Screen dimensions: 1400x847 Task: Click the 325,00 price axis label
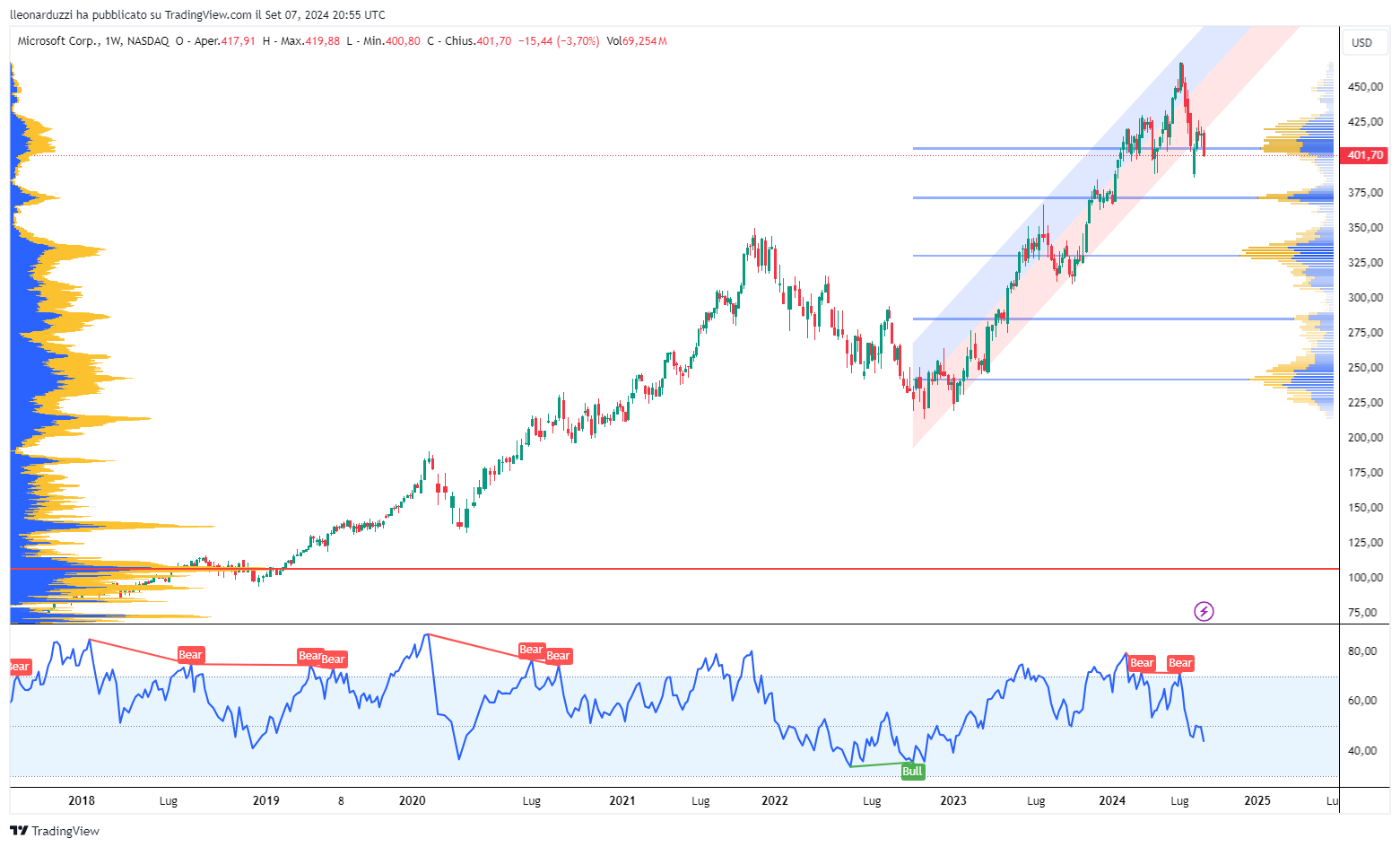pyautogui.click(x=1364, y=263)
